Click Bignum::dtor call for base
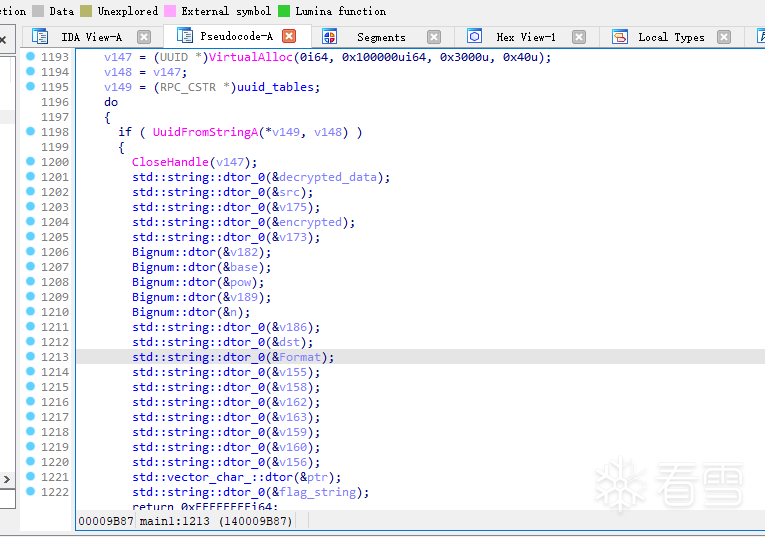Image resolution: width=765 pixels, height=537 pixels. [x=174, y=267]
